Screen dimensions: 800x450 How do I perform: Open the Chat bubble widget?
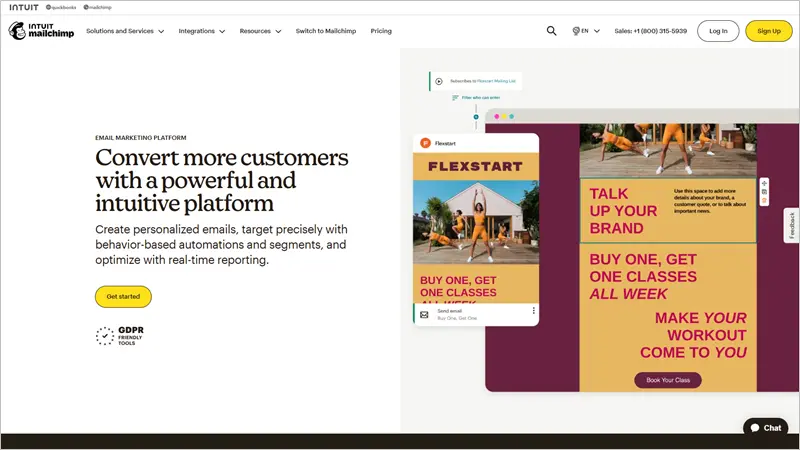765,427
